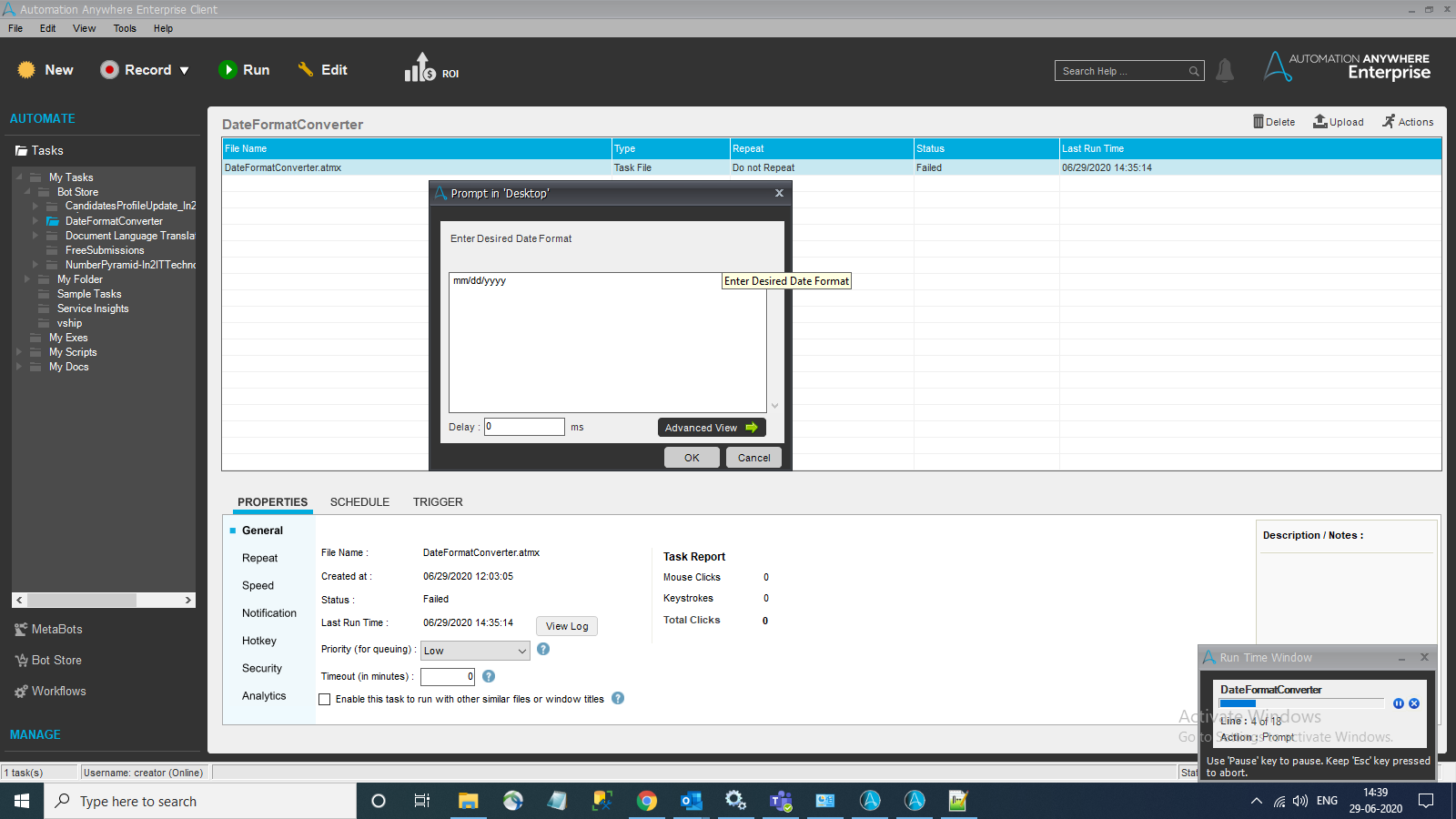Click the ROI chart icon

(x=420, y=68)
